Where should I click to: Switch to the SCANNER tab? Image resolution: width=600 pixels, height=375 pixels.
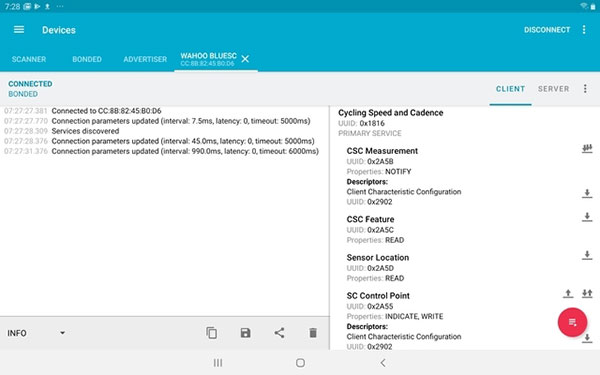(29, 59)
